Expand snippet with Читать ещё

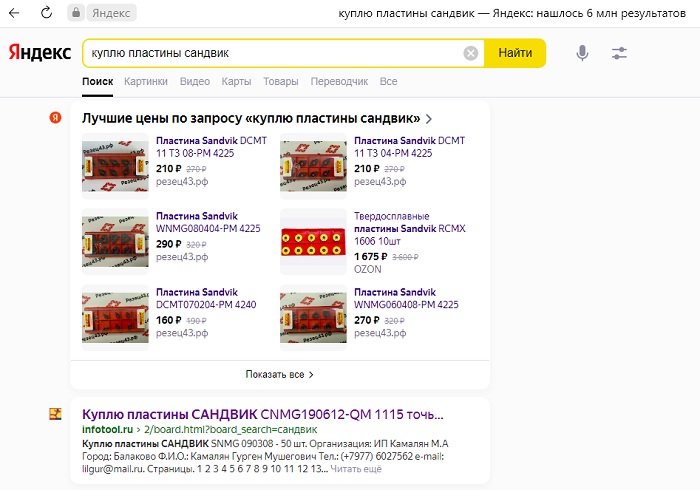click(356, 469)
